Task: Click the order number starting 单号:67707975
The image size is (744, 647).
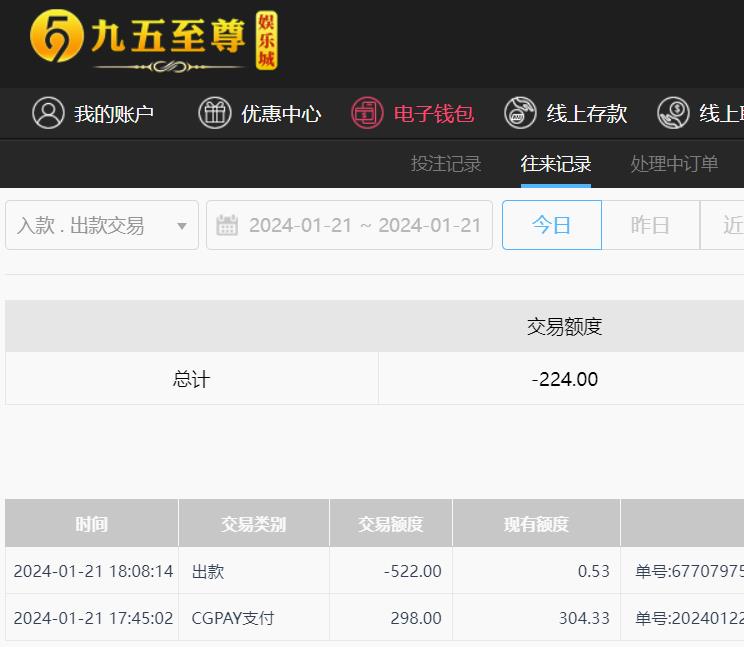Action: click(689, 571)
